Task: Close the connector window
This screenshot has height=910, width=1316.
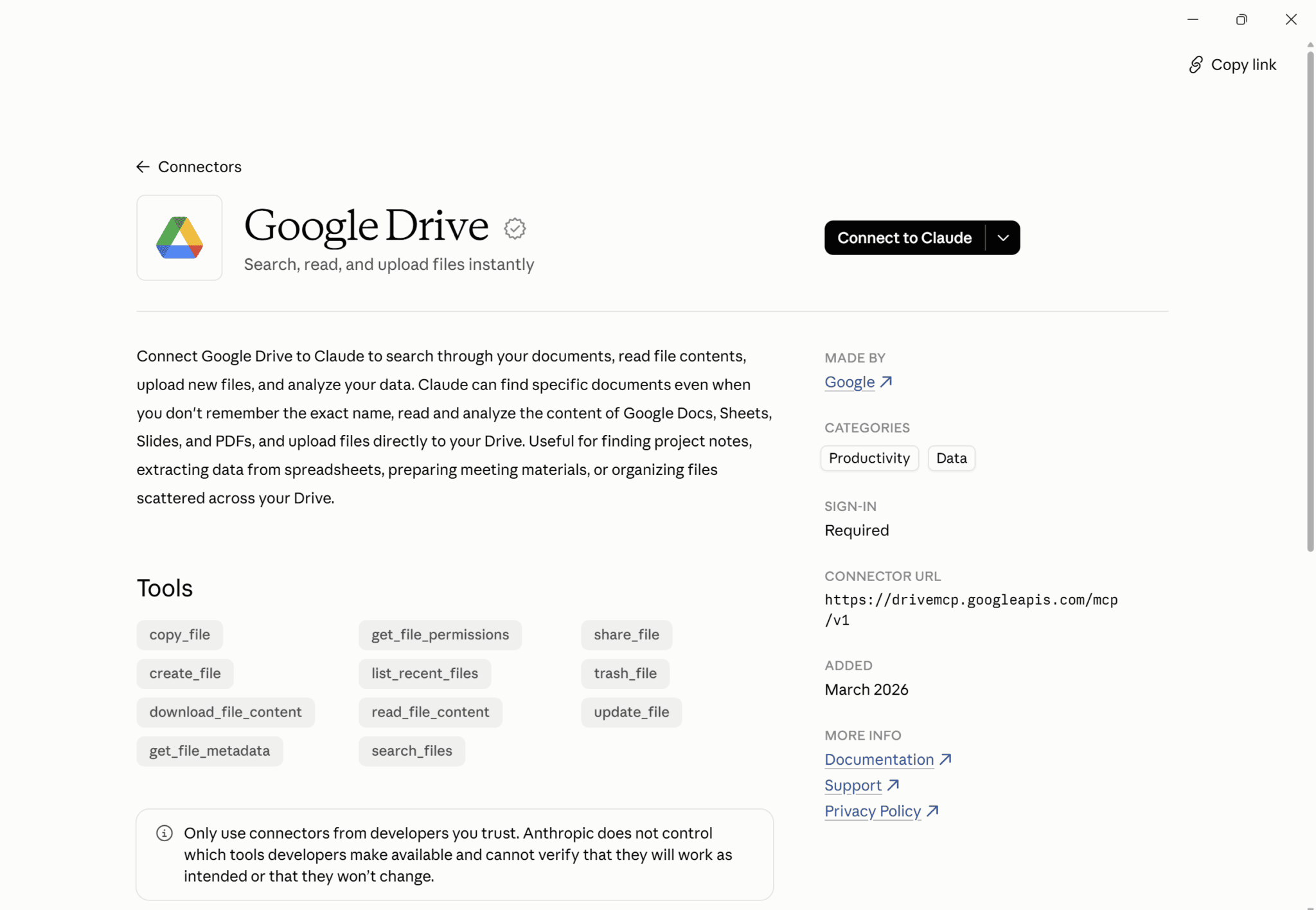Action: [x=1291, y=19]
